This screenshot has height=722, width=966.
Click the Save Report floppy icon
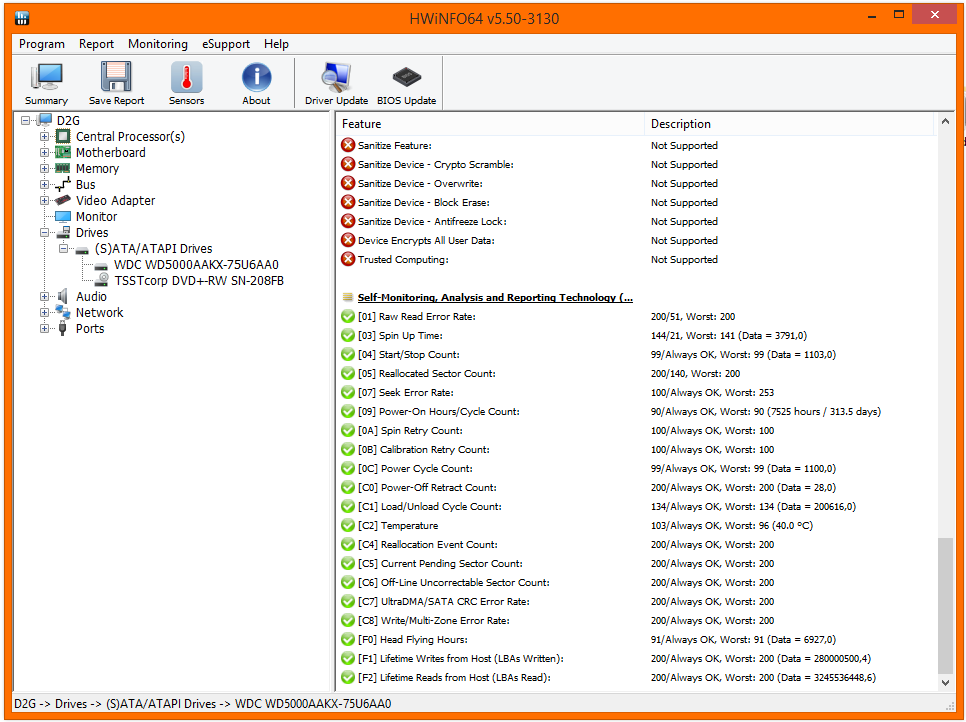[x=116, y=78]
